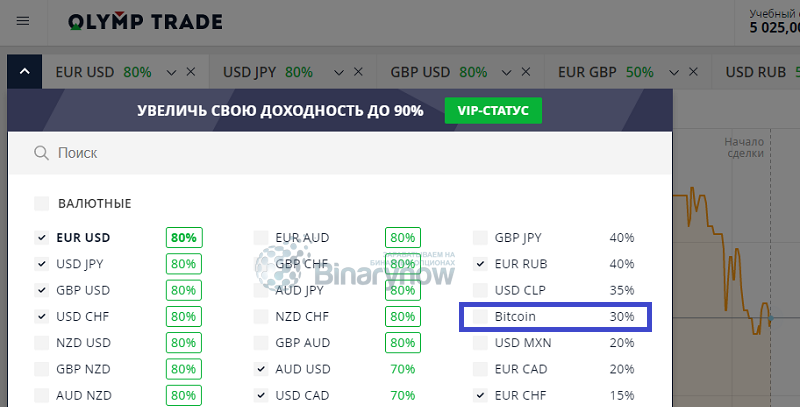
Task: Enable the GBP JPY checkbox
Action: [480, 237]
